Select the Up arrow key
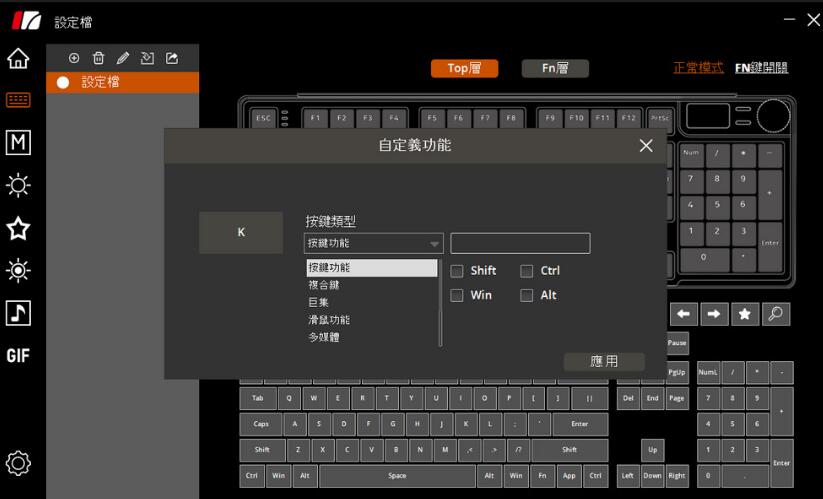The width and height of the screenshot is (823, 499). click(652, 450)
